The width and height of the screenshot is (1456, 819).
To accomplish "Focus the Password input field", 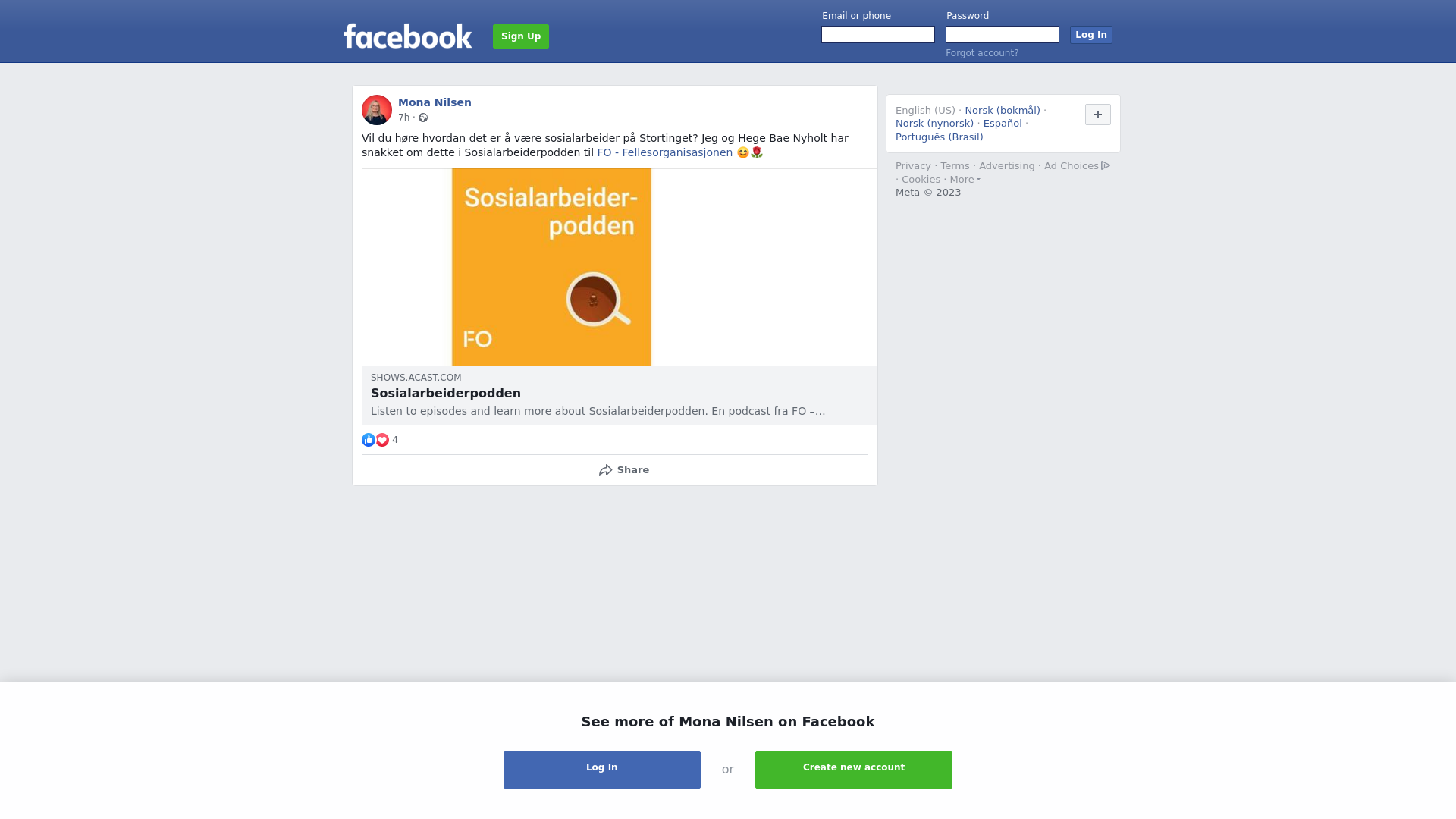I will coord(1003,35).
